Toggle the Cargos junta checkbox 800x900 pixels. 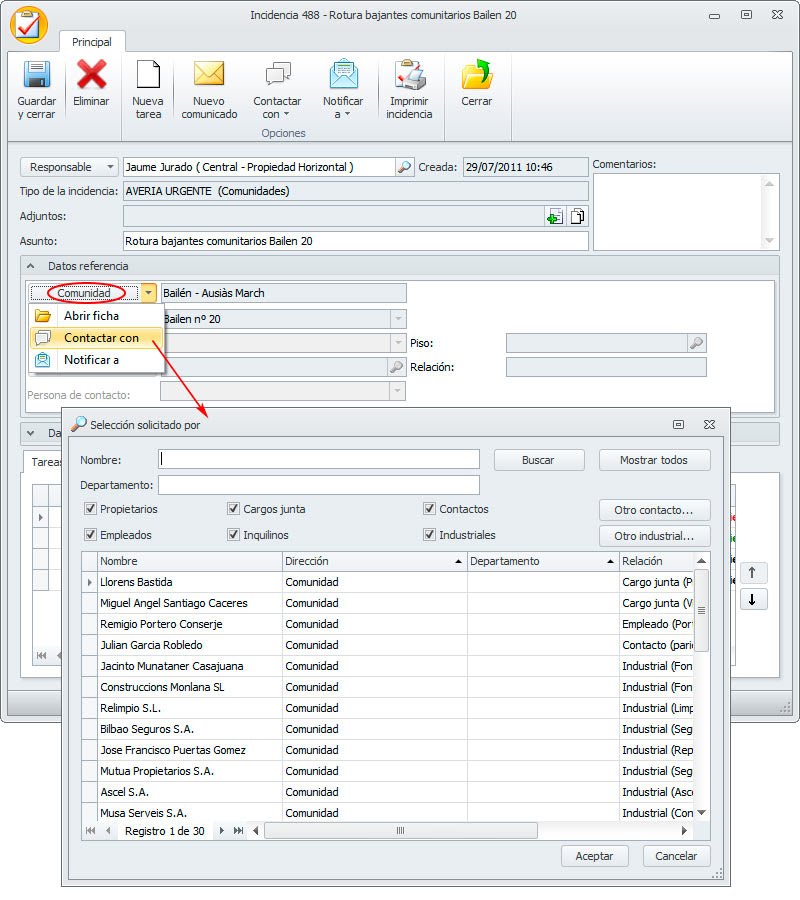pyautogui.click(x=233, y=509)
